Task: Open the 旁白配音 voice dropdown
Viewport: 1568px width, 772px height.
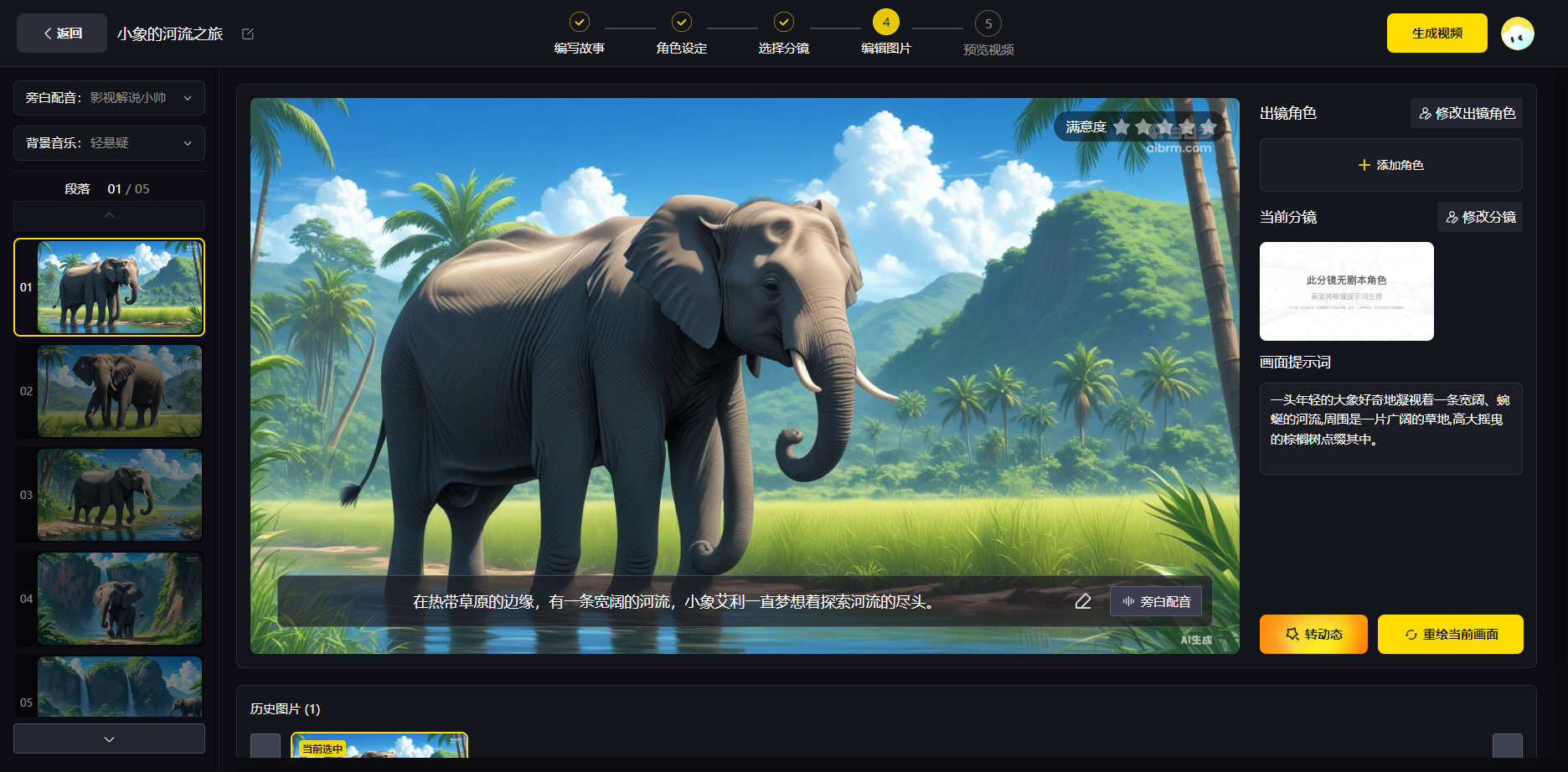Action: click(x=109, y=98)
